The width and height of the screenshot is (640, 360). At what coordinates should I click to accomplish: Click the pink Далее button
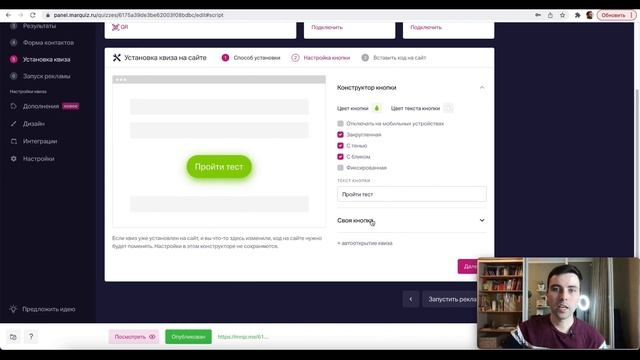[x=468, y=266]
